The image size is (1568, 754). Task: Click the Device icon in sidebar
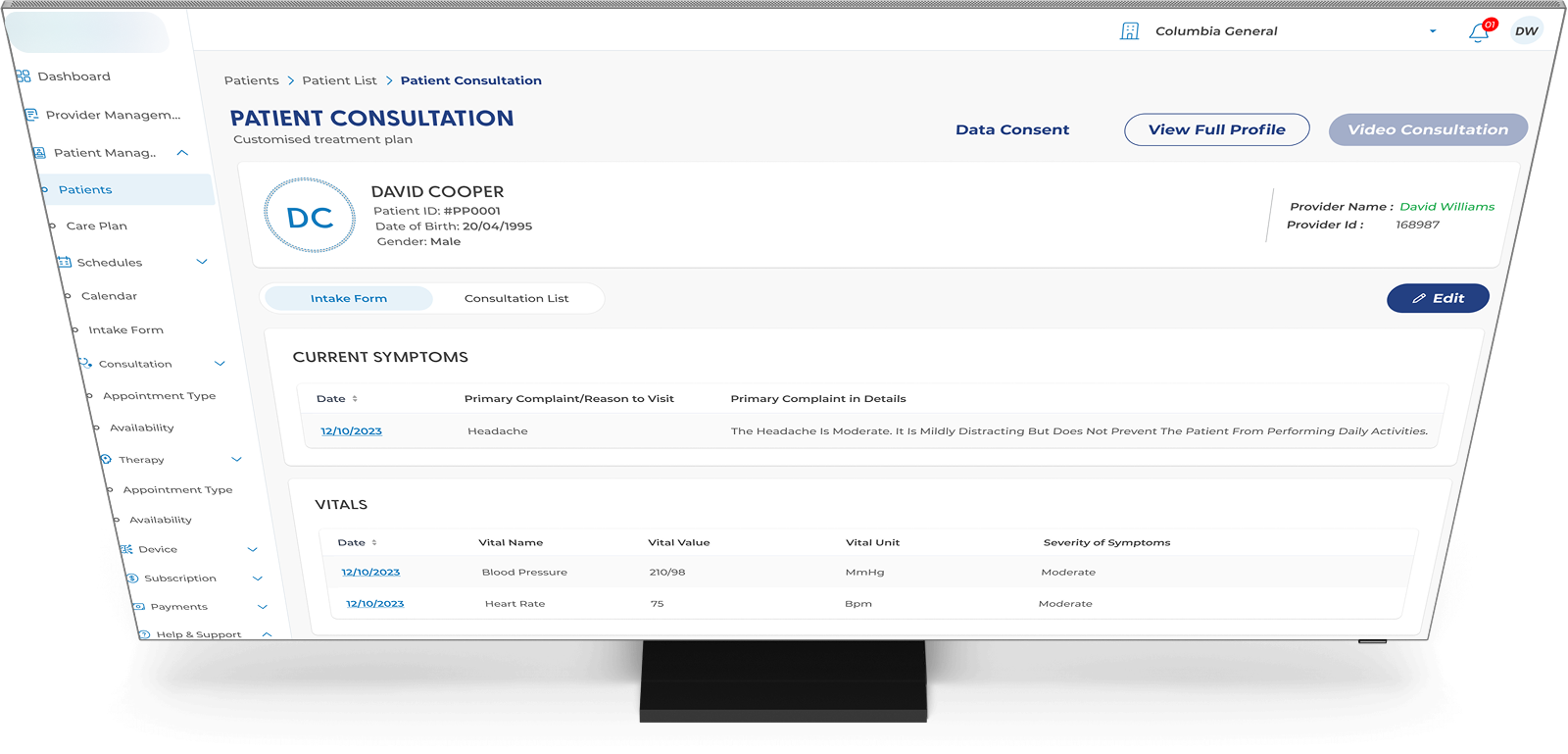click(x=126, y=549)
